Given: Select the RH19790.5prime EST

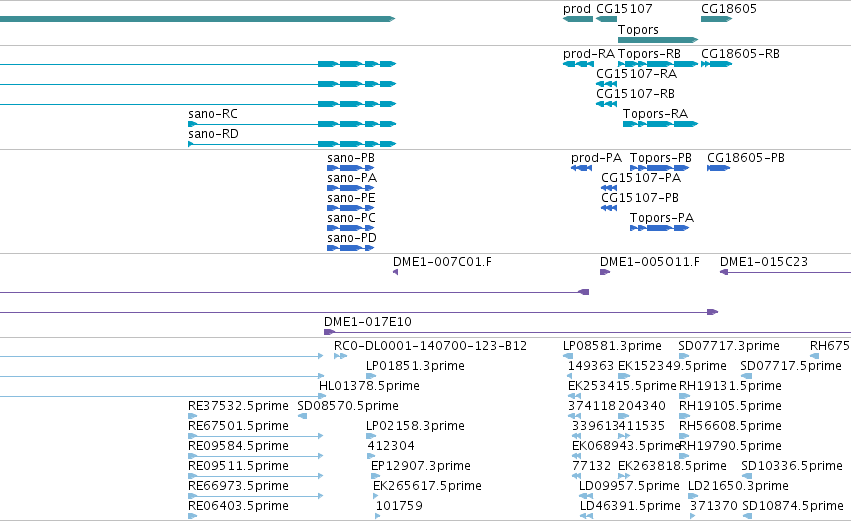Looking at the screenshot, I should coord(684,456).
